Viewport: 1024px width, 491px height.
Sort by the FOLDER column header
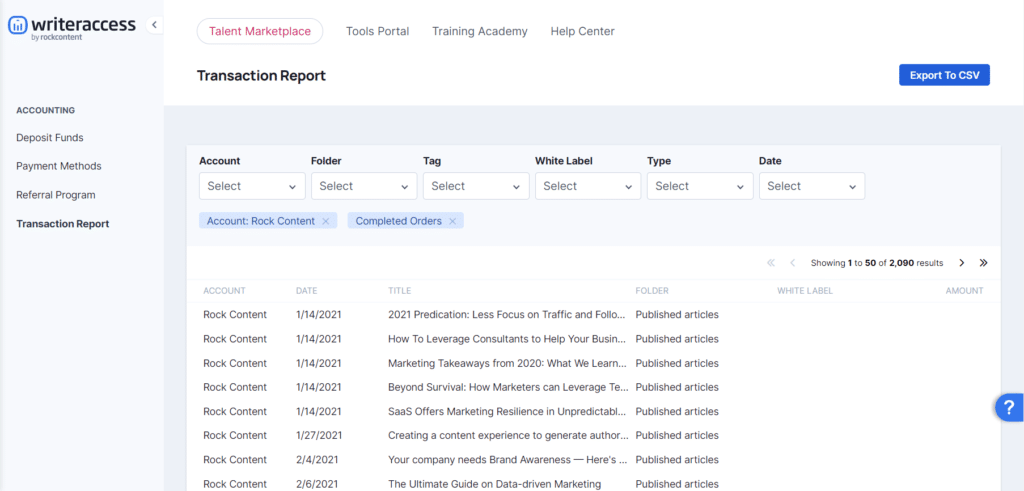pos(652,291)
